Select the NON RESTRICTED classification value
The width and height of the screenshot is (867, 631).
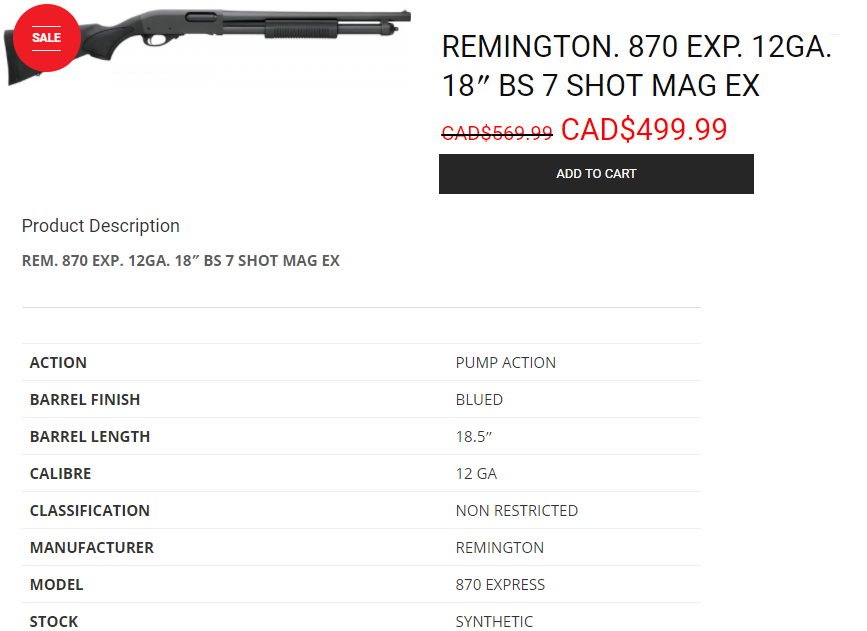(x=516, y=511)
